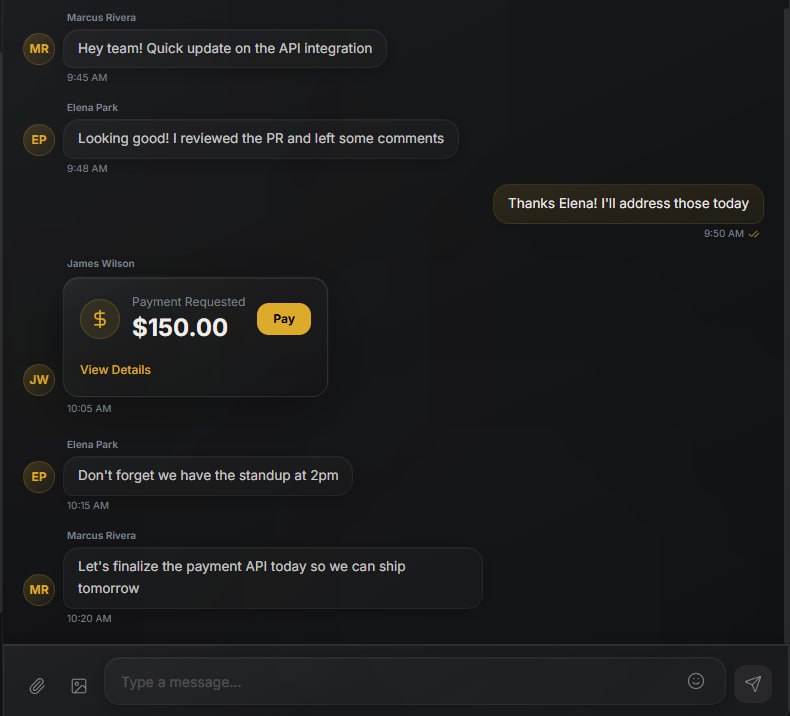Click the read receipt double checkmark
The height and width of the screenshot is (716, 790).
(x=754, y=234)
